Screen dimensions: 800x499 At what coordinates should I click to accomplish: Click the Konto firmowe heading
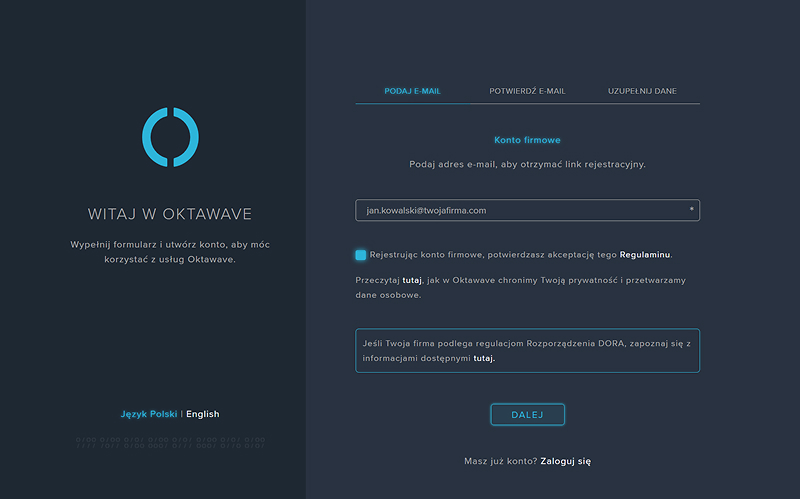coord(527,141)
